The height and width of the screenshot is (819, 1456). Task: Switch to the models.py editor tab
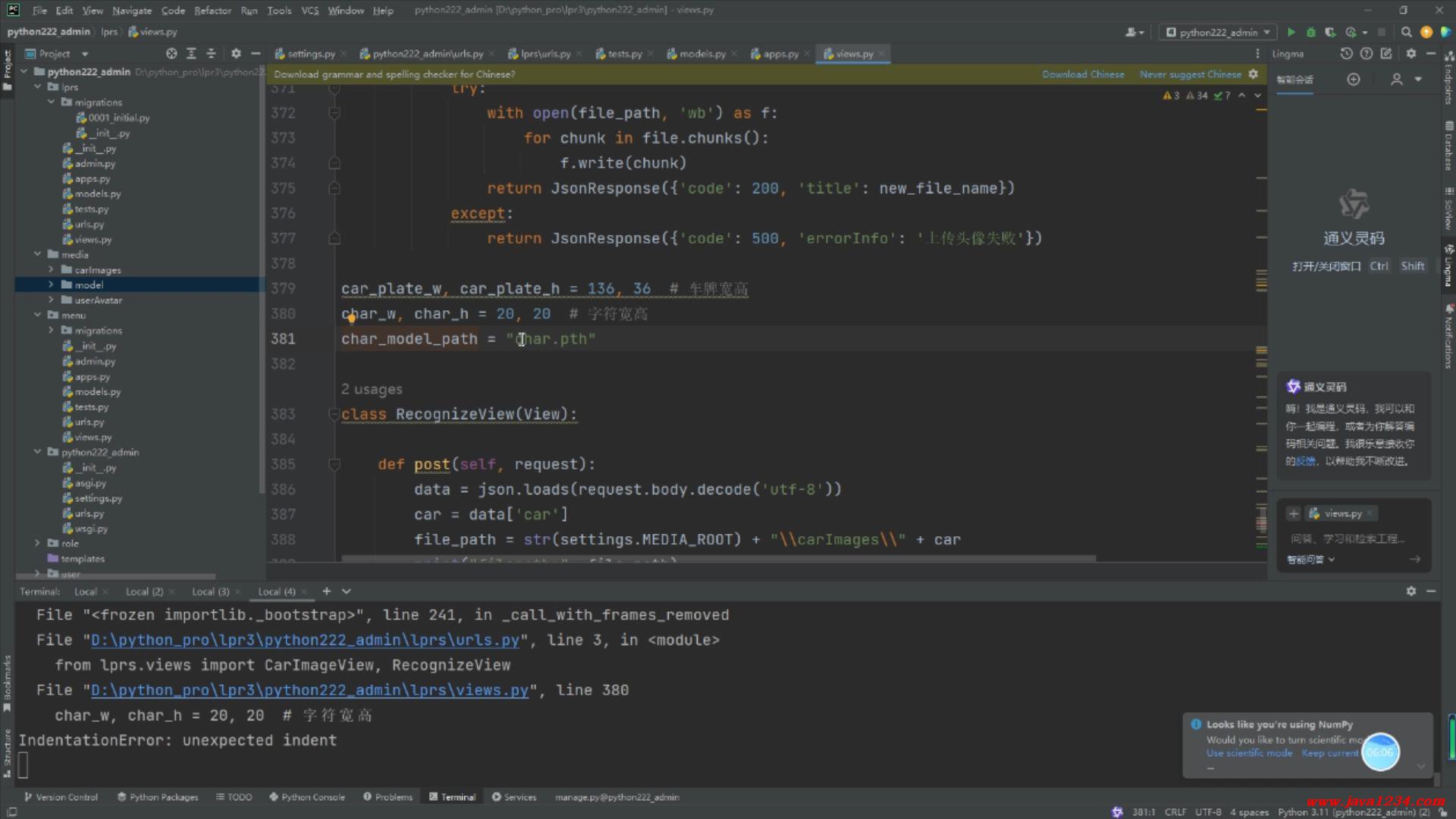pos(701,54)
